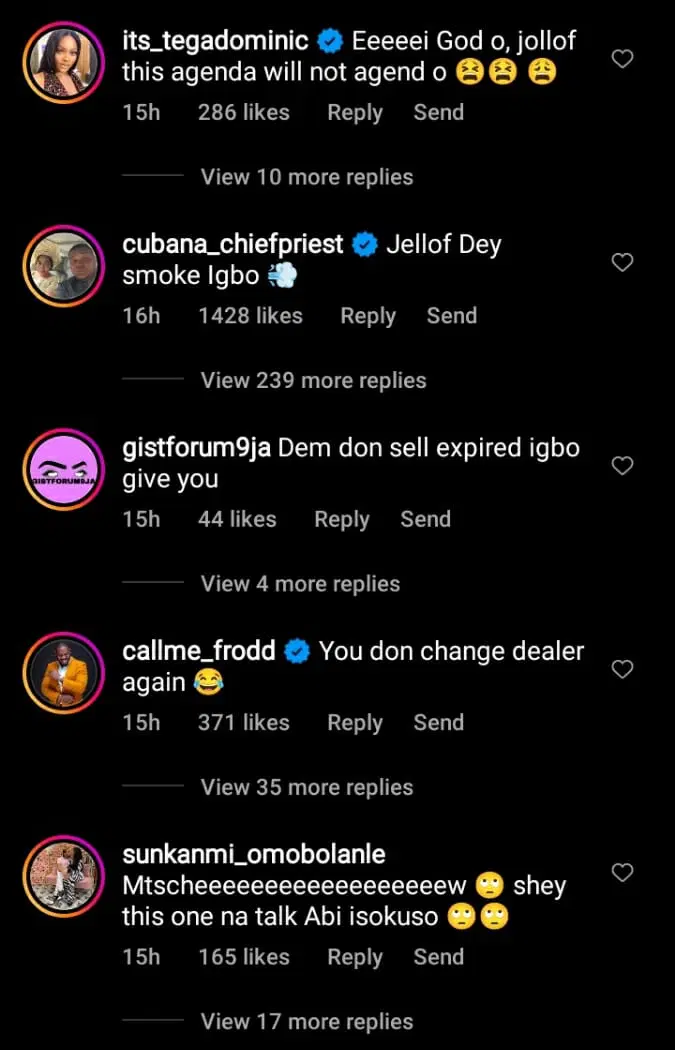Open cubana_chiefpriest profile picture
This screenshot has height=1050, width=675.
tap(62, 265)
